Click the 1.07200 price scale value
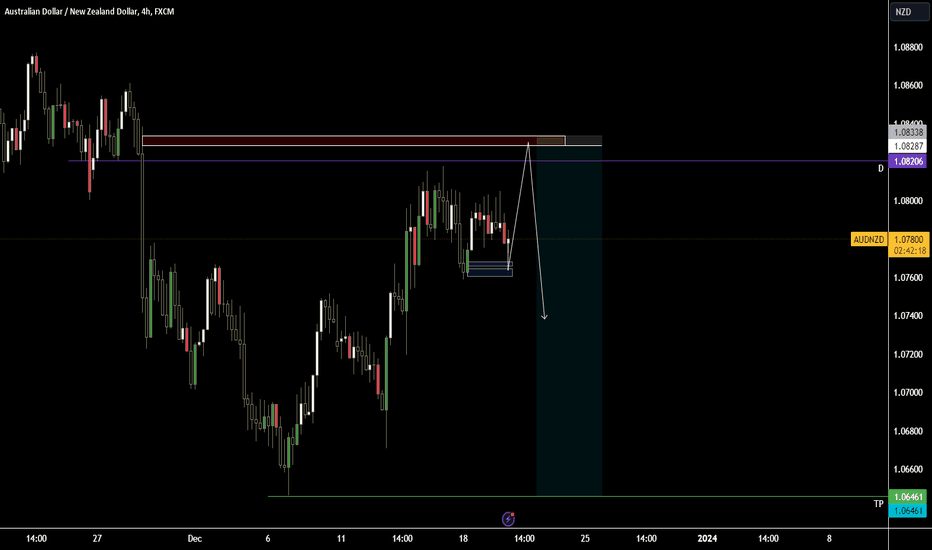 908,354
